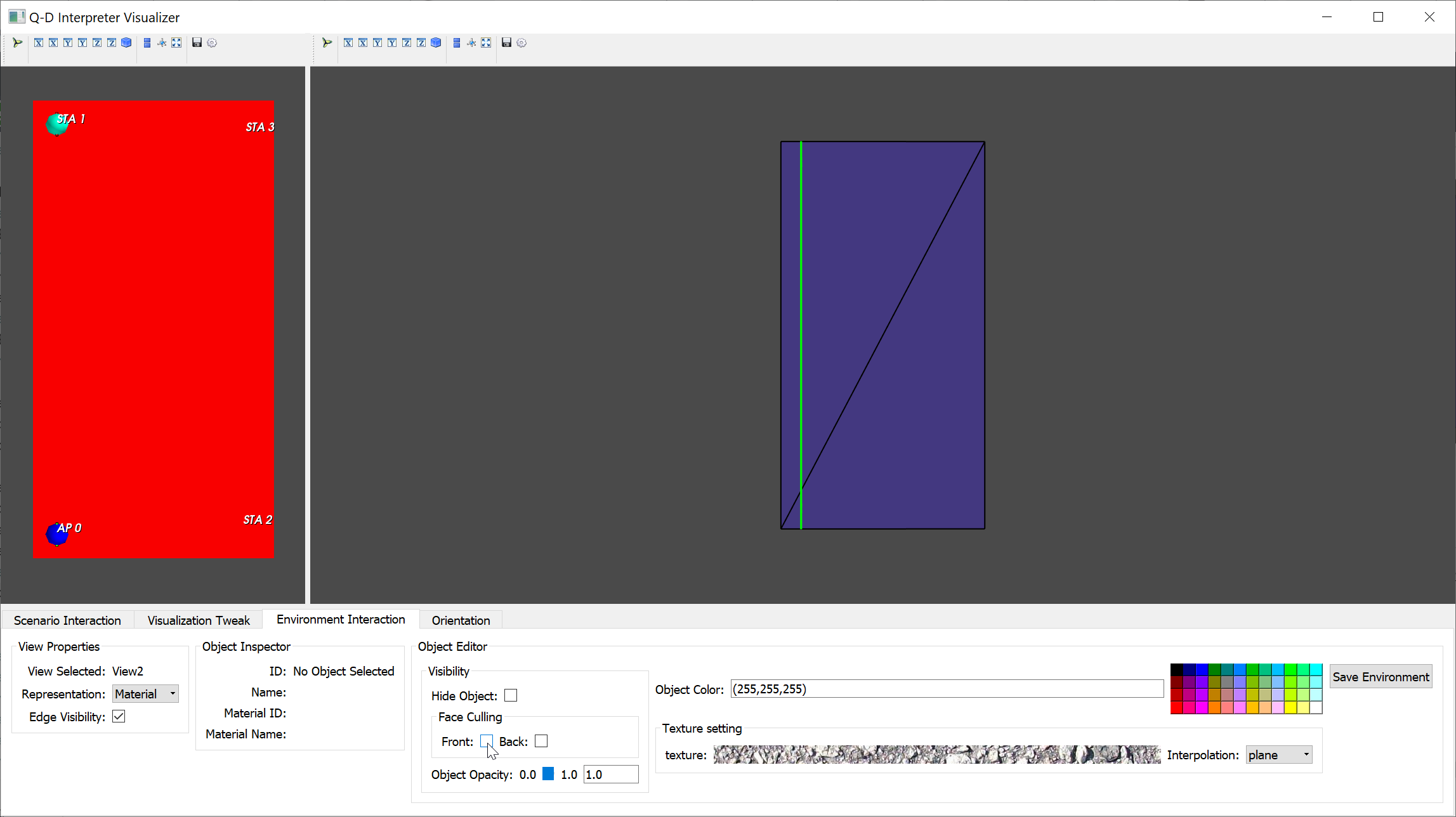Click the Object Color text field
This screenshot has height=817, width=1456.
pyautogui.click(x=947, y=689)
